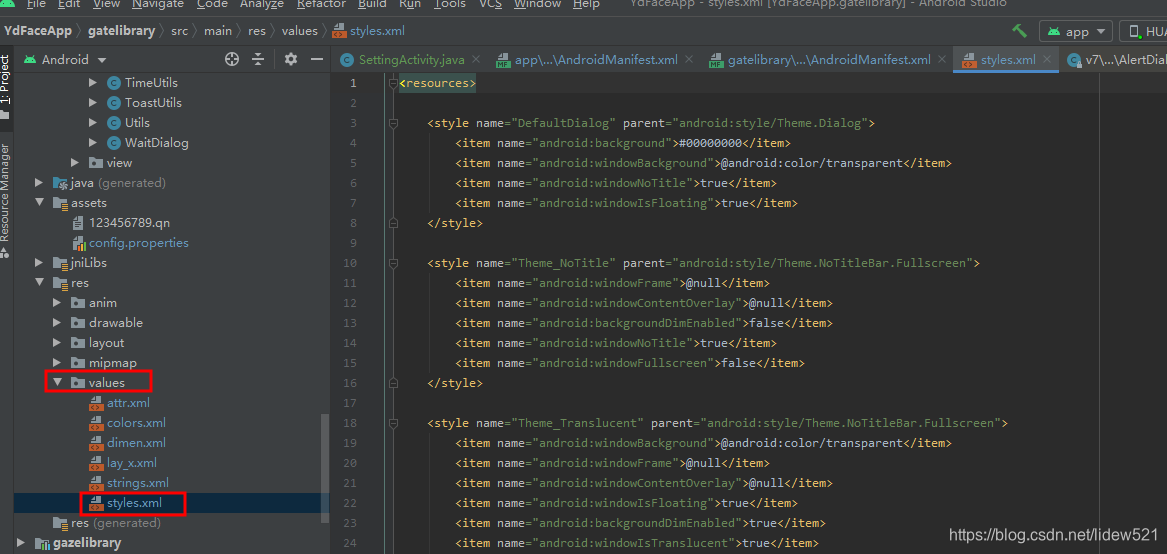Open the Android view selector dropdown

pos(65,60)
